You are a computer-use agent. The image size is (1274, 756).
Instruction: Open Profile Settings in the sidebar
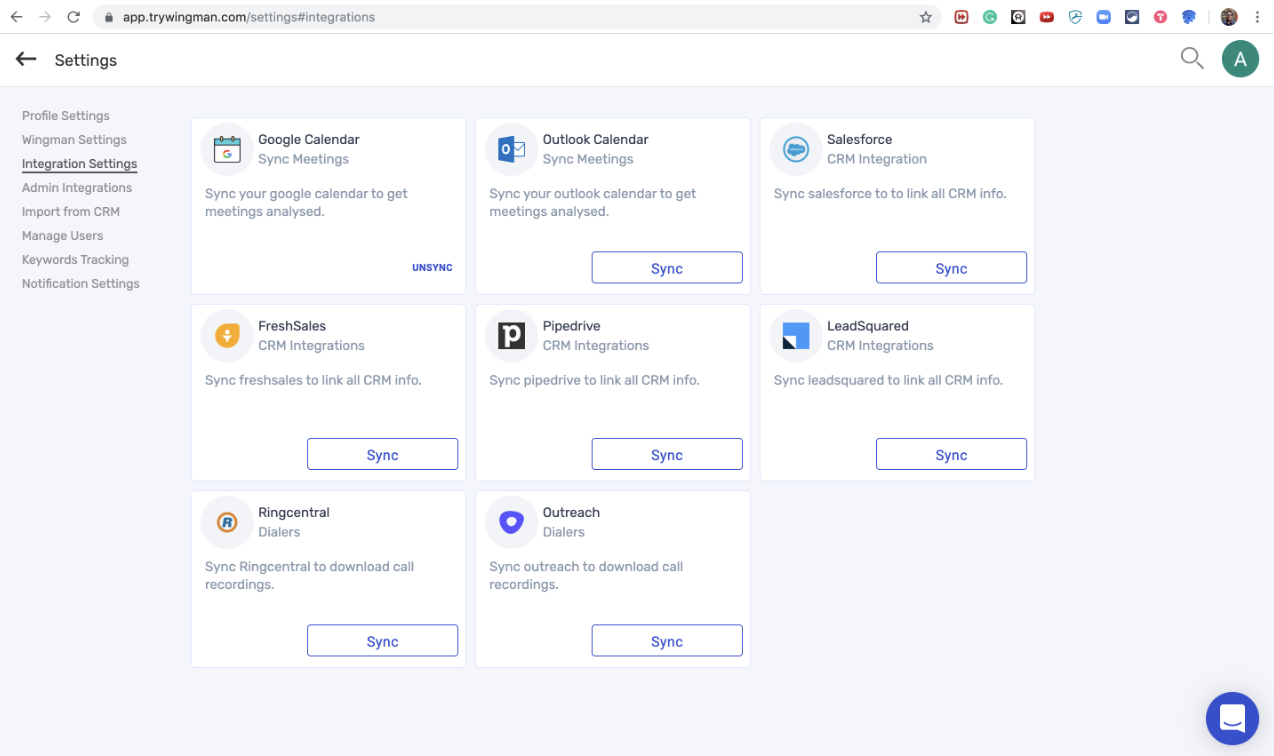tap(66, 116)
